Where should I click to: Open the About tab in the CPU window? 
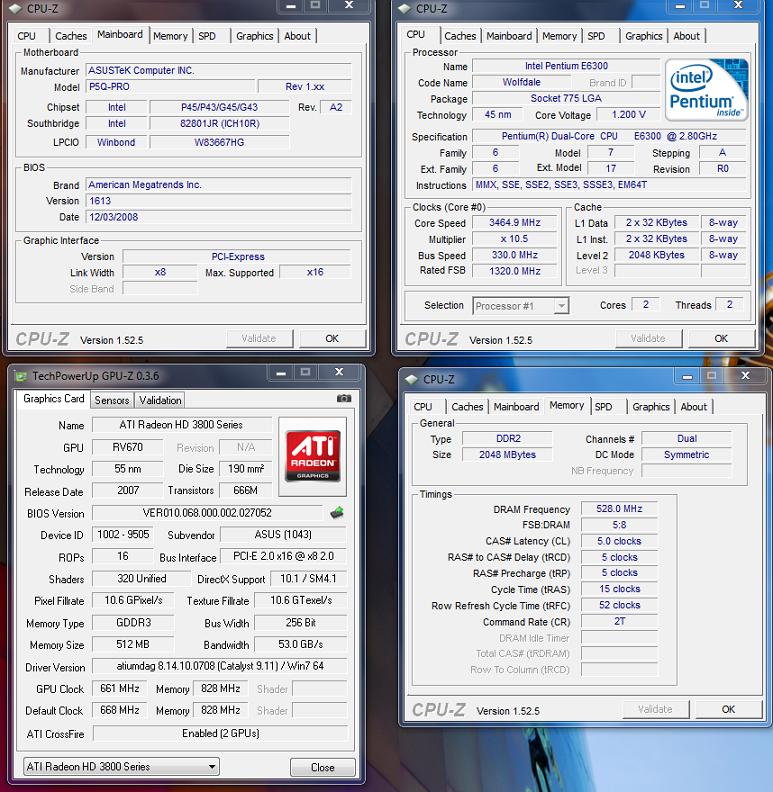(687, 36)
